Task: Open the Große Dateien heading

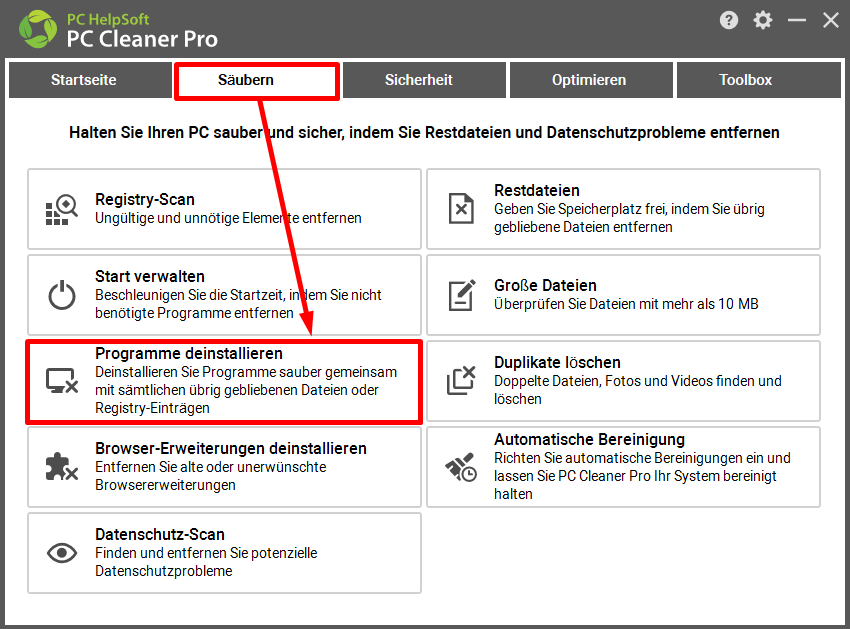Action: click(545, 285)
